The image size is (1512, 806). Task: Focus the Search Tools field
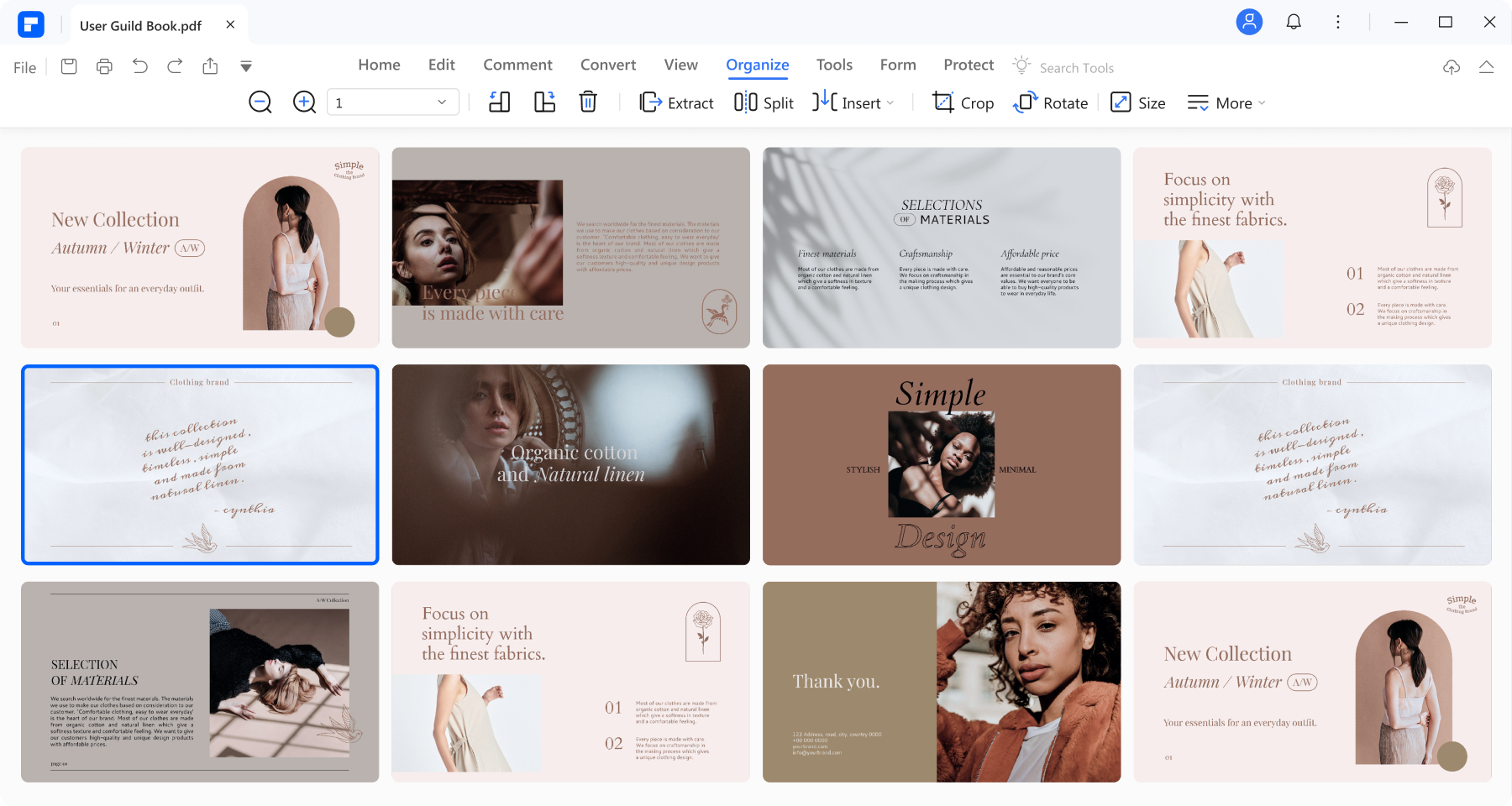[x=1076, y=68]
